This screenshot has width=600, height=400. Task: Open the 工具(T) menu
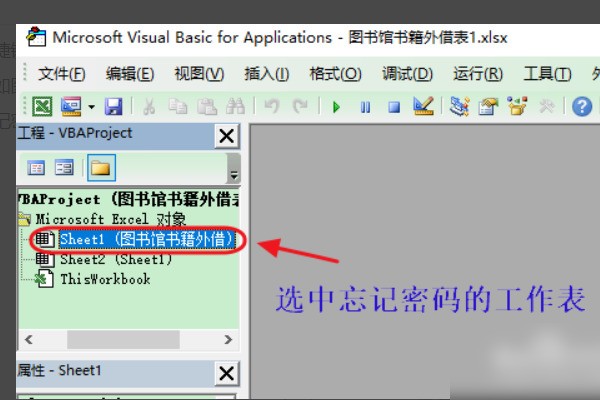pos(547,73)
